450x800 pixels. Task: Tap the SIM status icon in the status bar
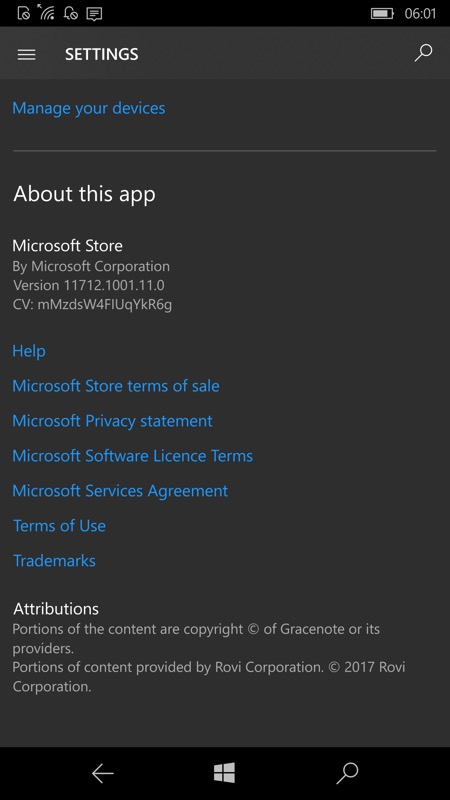tap(23, 13)
